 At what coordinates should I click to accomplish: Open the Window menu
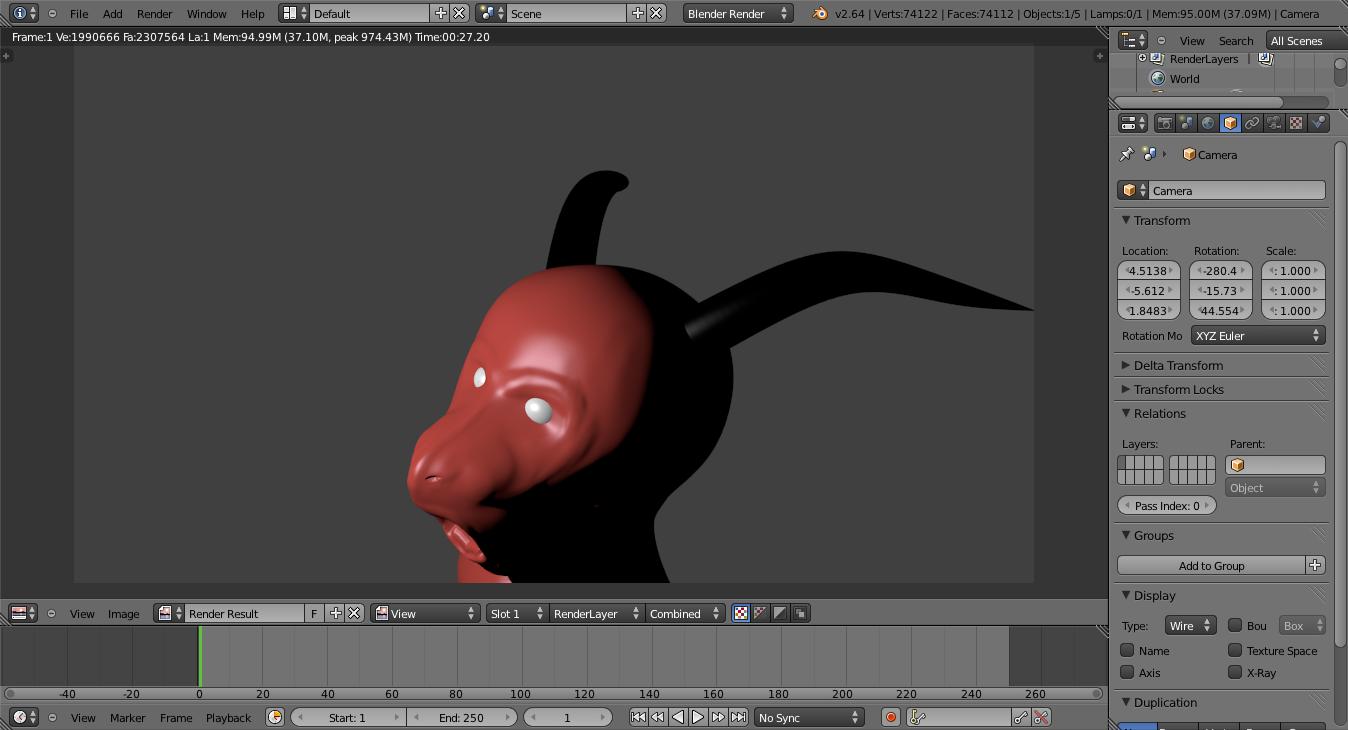[x=207, y=13]
